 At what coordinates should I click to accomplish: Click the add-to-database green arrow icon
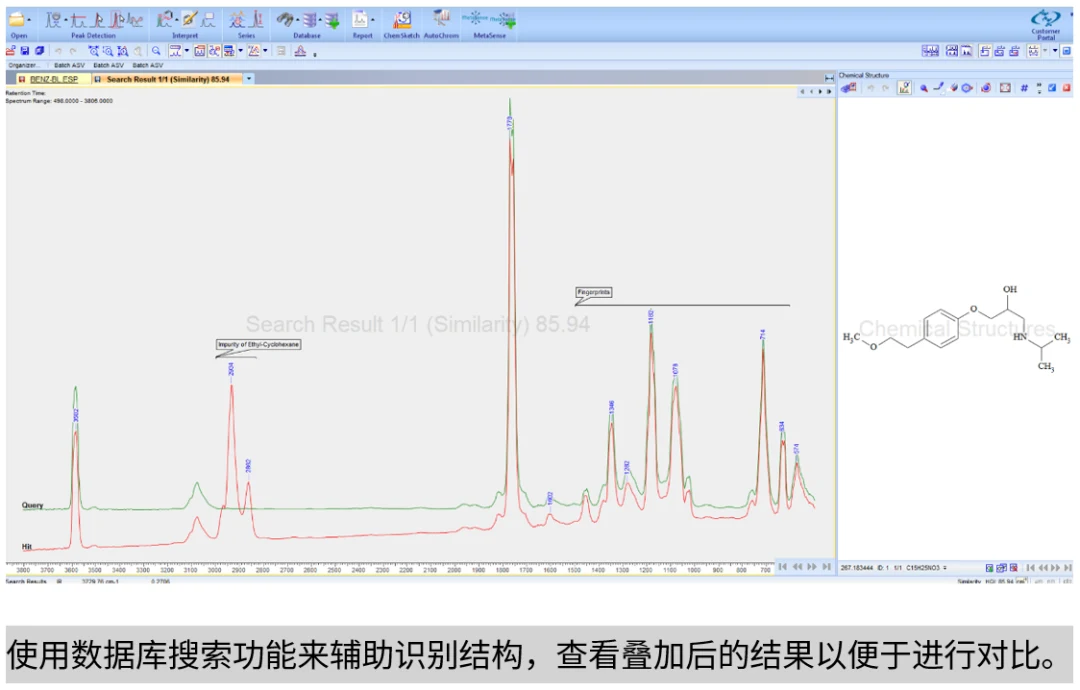coord(332,20)
